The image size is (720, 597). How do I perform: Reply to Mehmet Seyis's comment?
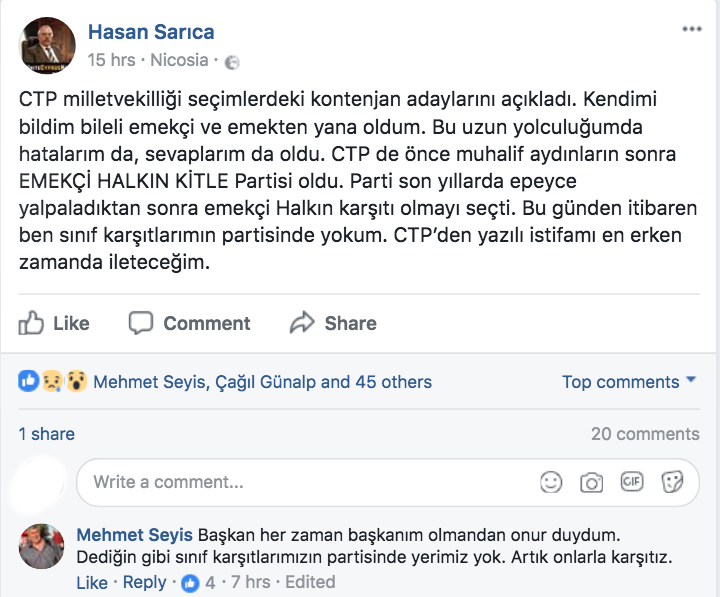144,582
